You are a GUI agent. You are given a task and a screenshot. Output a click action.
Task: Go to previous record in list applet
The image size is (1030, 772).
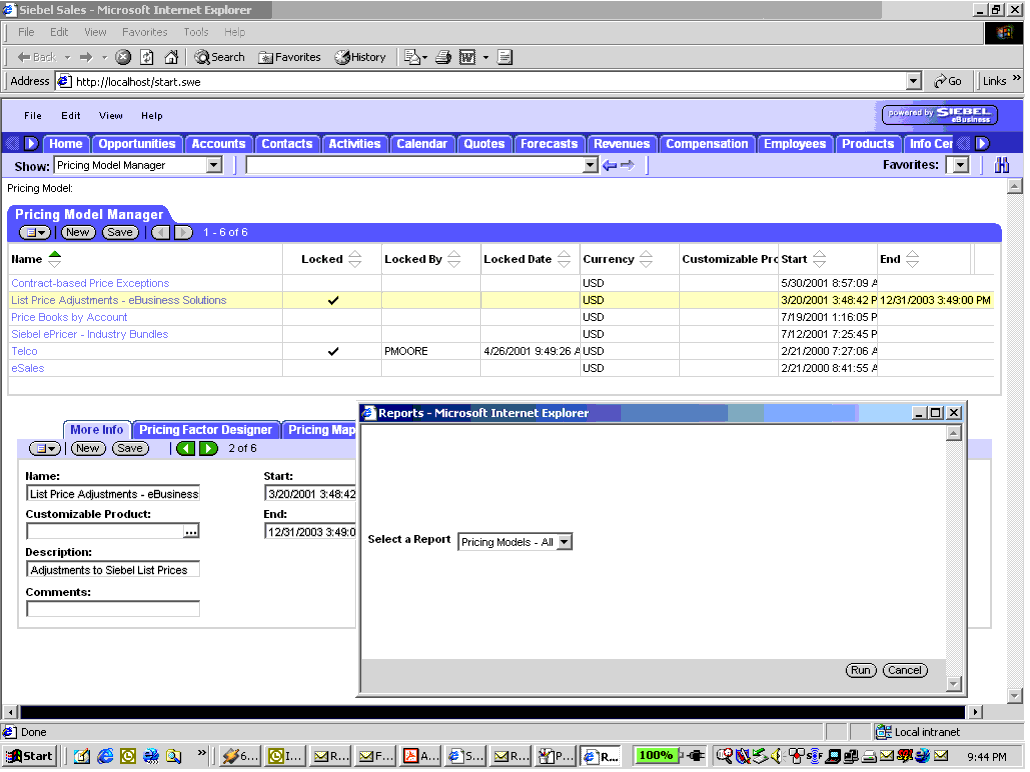(161, 232)
